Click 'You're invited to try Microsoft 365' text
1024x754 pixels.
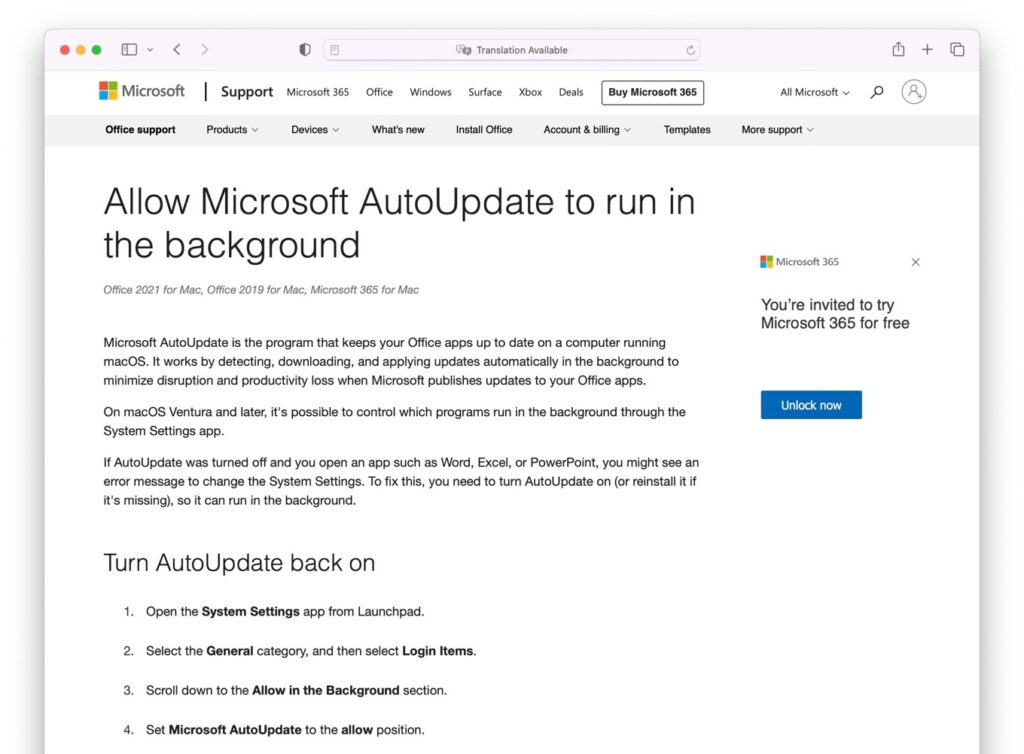point(835,314)
